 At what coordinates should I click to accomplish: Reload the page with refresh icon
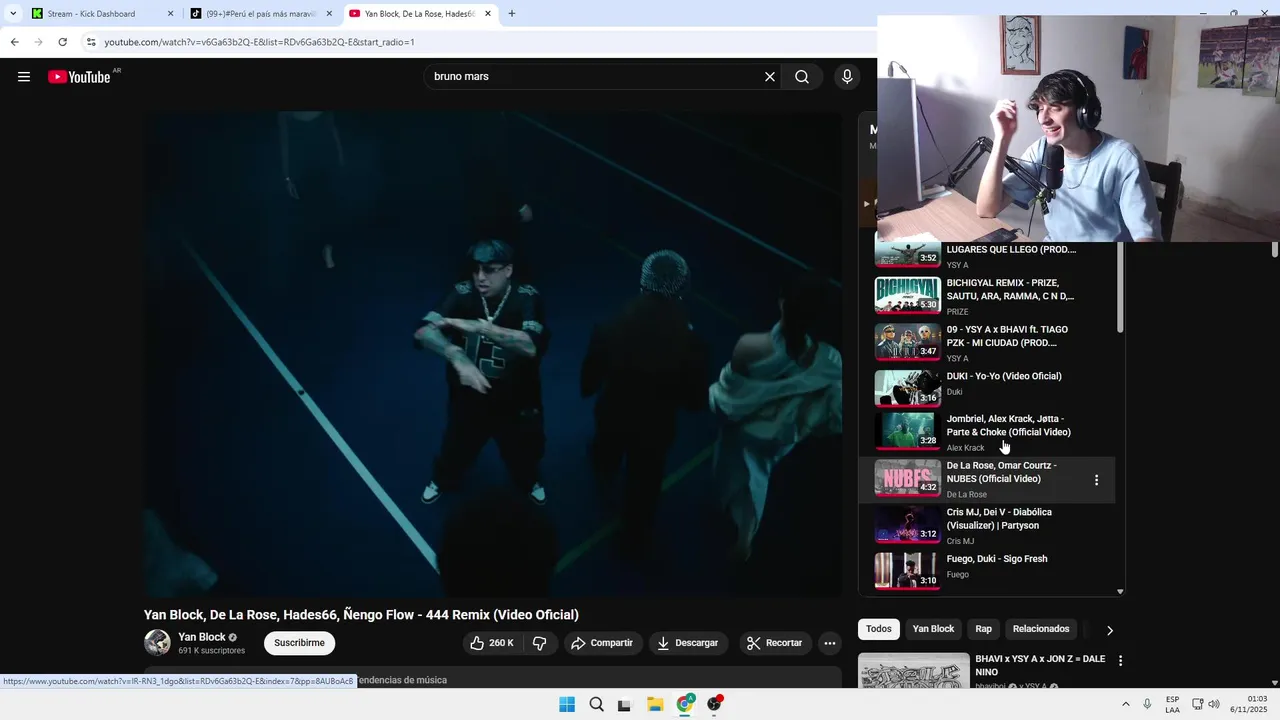pos(62,42)
